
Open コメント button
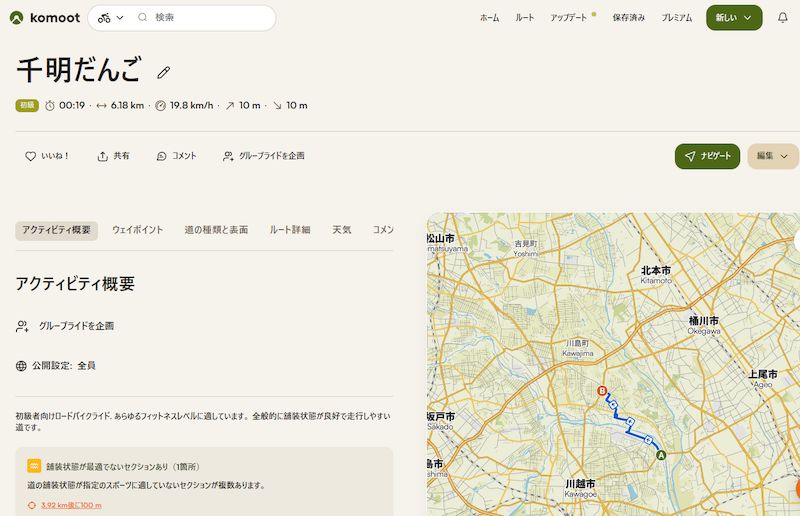click(x=176, y=156)
